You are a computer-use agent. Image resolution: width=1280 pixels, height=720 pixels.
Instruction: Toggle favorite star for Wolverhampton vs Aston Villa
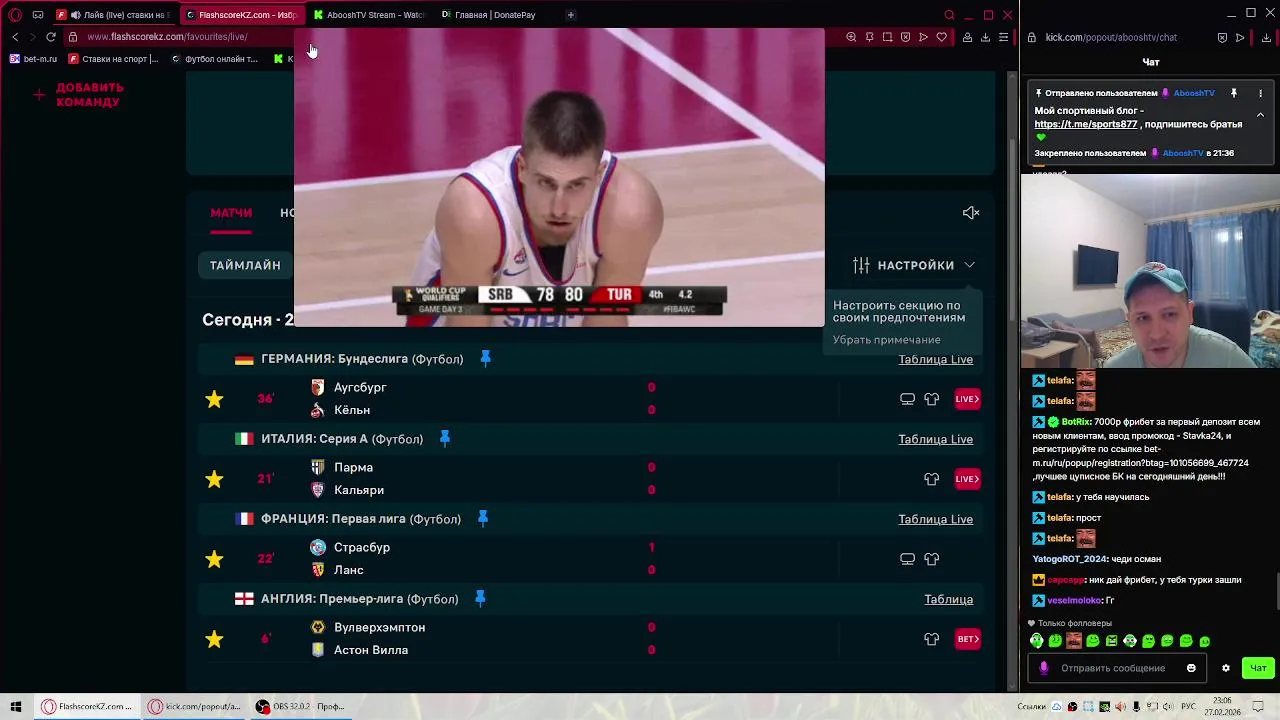(214, 639)
